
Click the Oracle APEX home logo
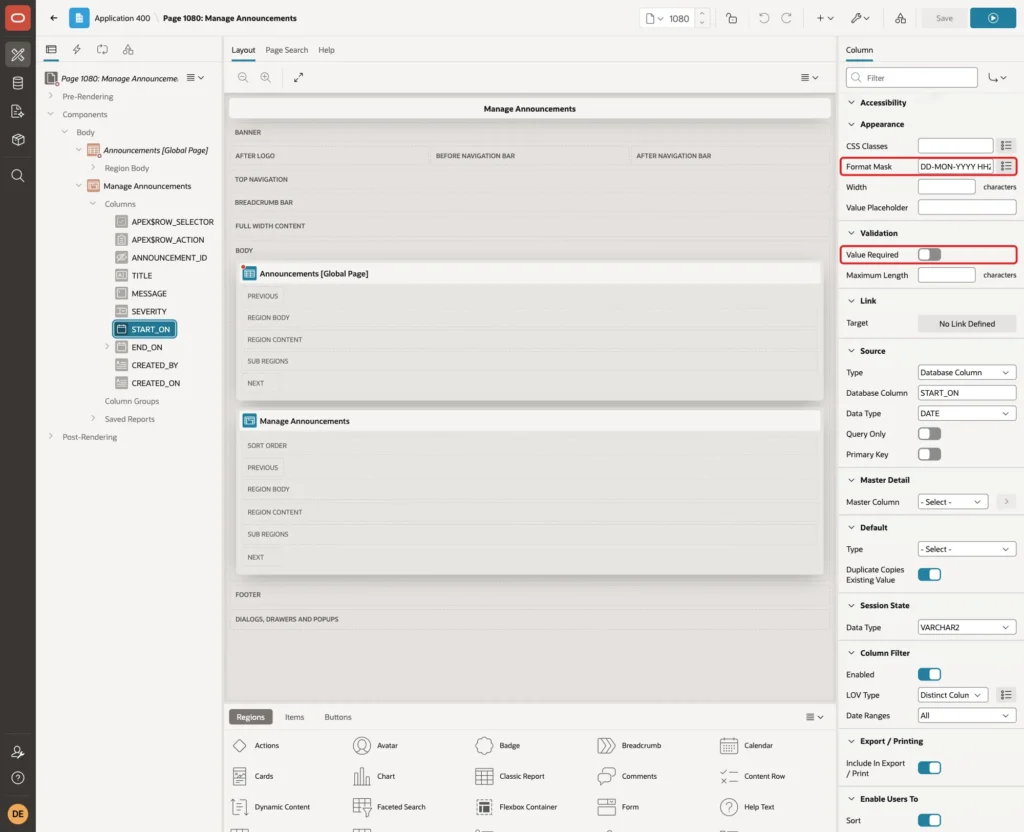pyautogui.click(x=18, y=18)
